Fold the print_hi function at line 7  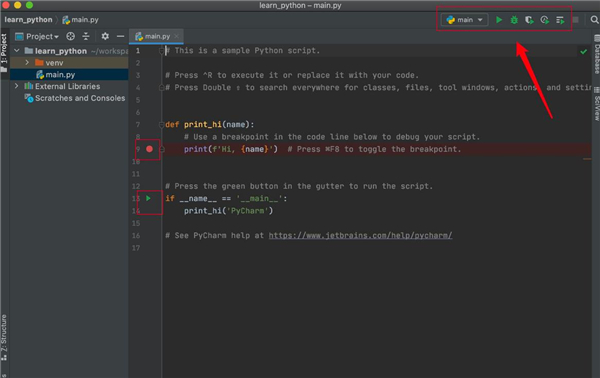tap(161, 124)
